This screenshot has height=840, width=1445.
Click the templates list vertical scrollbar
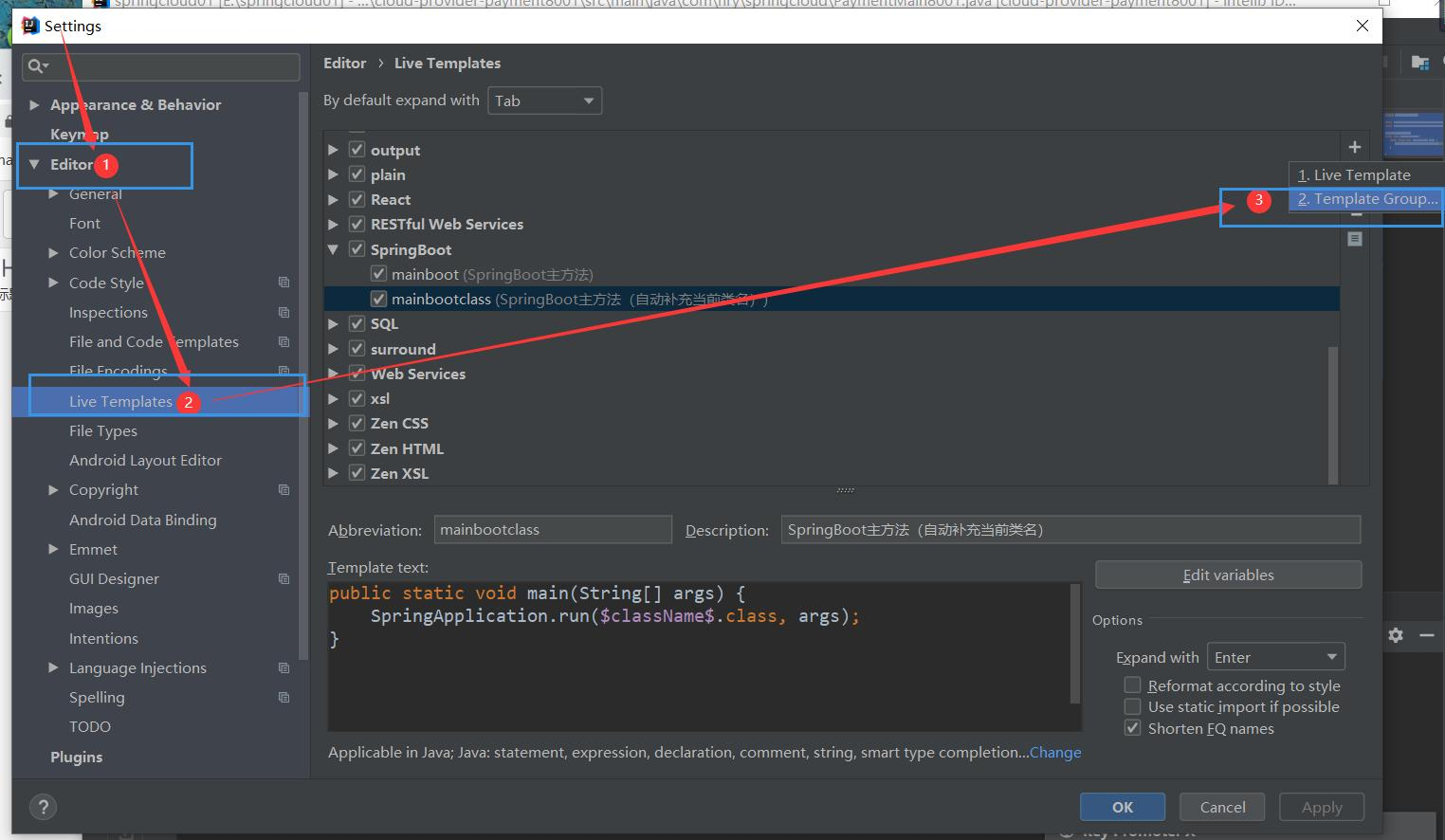[x=1333, y=414]
